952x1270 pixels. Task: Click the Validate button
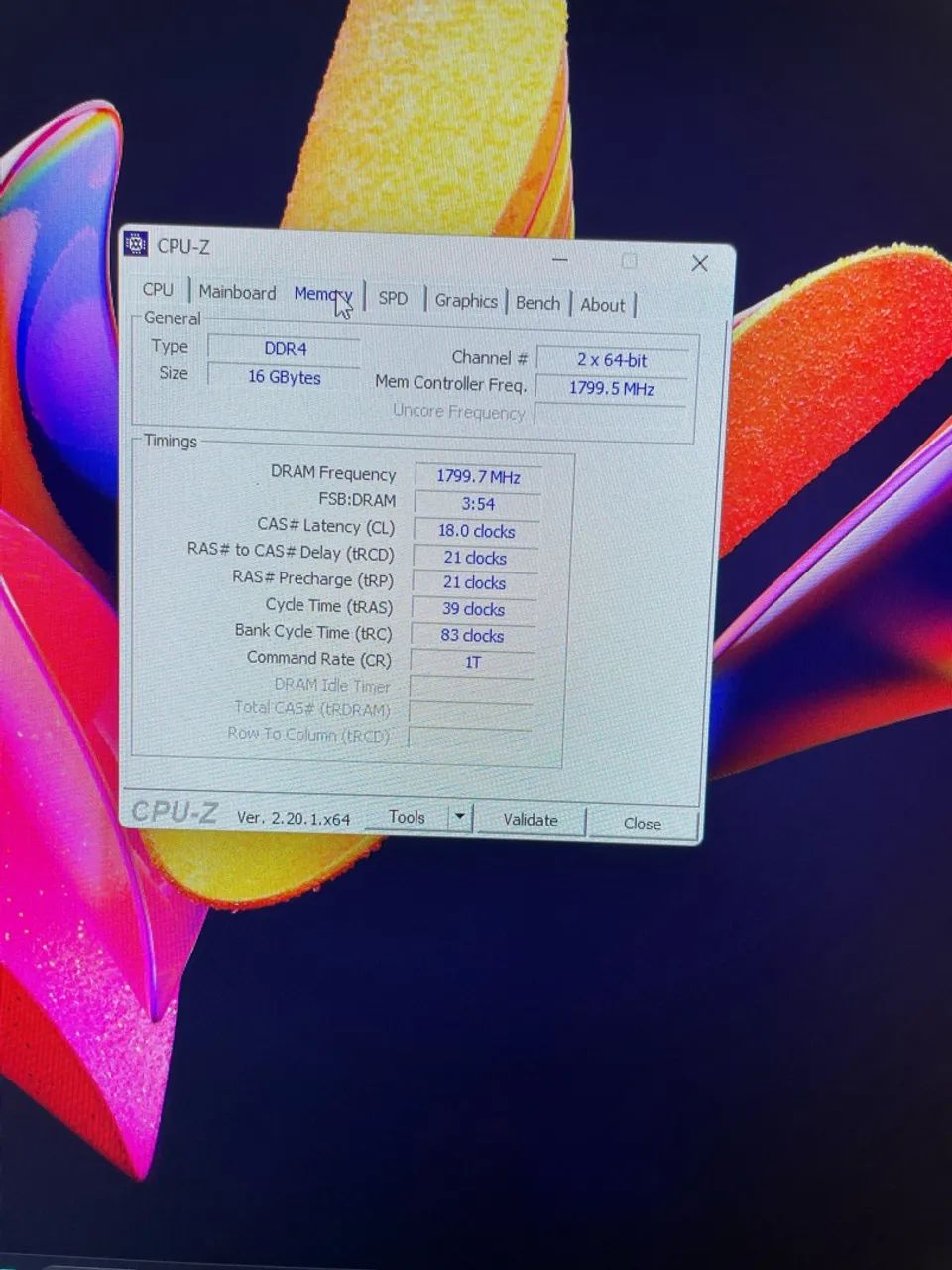pos(531,820)
